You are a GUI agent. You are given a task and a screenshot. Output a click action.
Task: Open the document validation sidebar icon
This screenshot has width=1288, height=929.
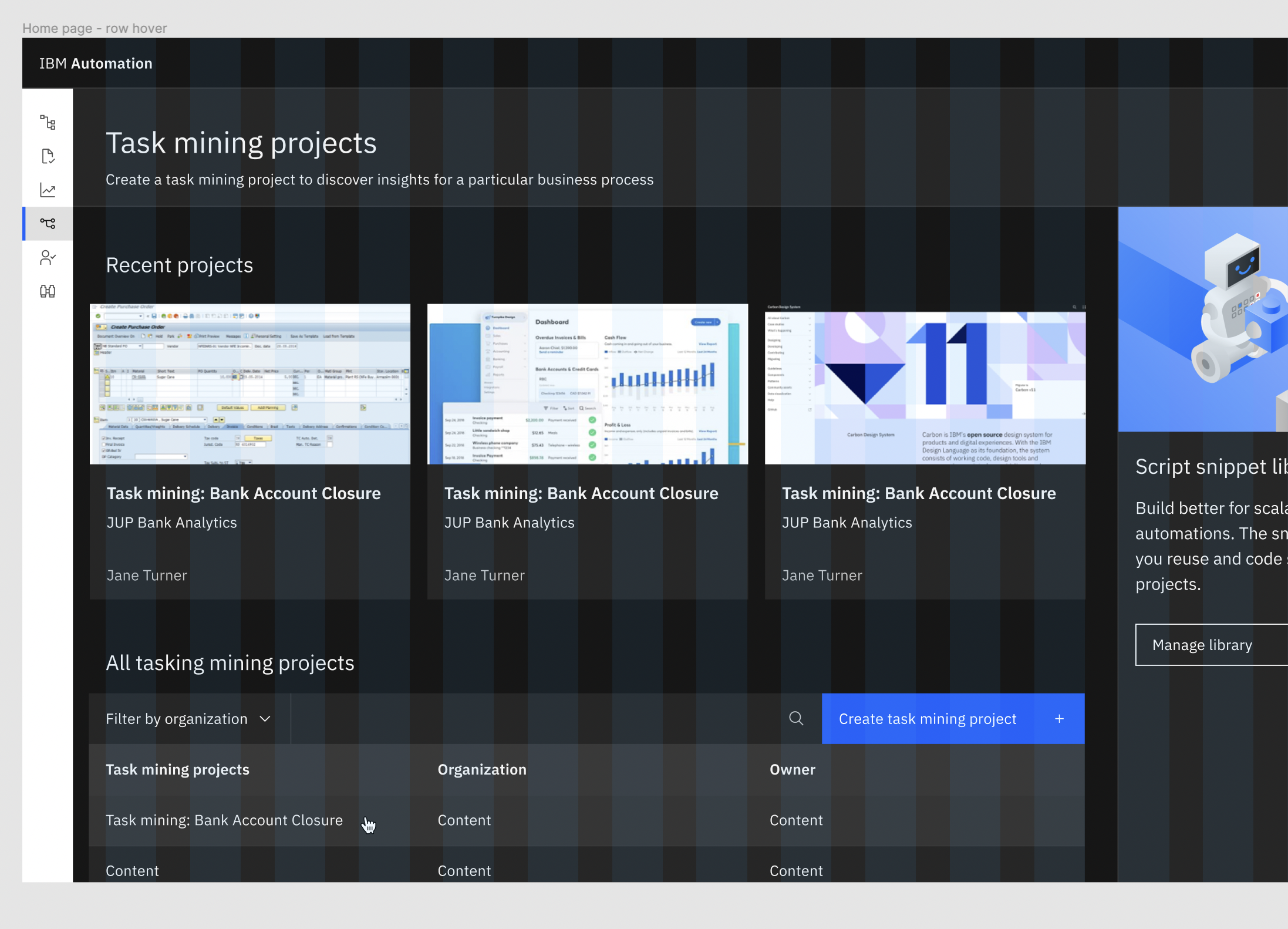click(x=48, y=156)
